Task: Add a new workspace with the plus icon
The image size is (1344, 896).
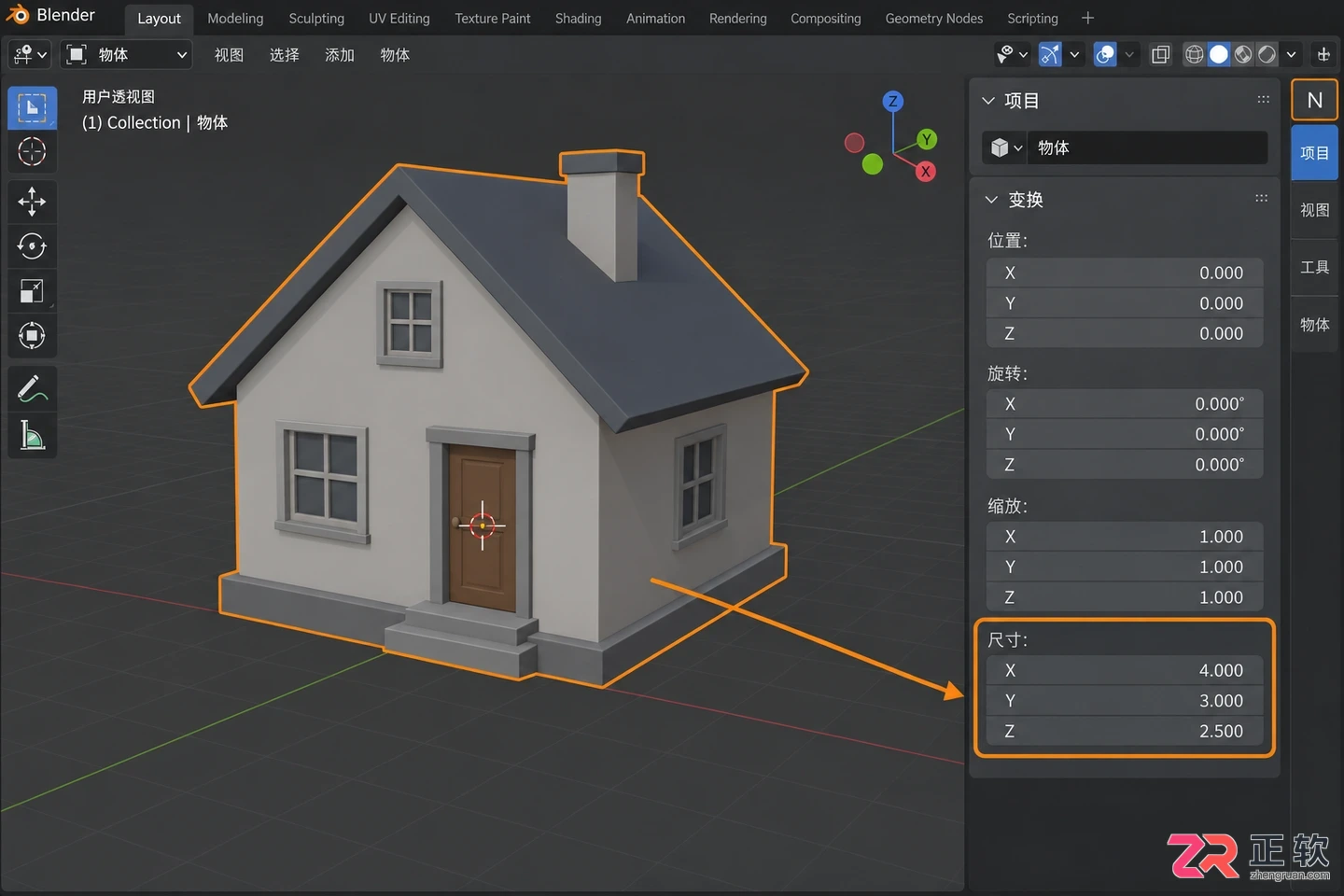Action: (x=1087, y=18)
